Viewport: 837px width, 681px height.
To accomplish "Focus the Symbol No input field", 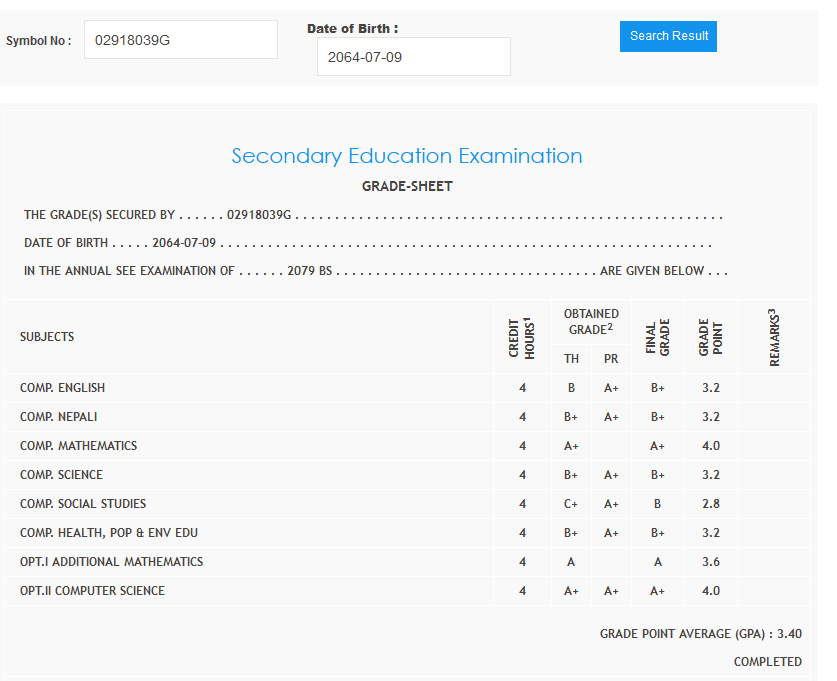I will coord(180,40).
